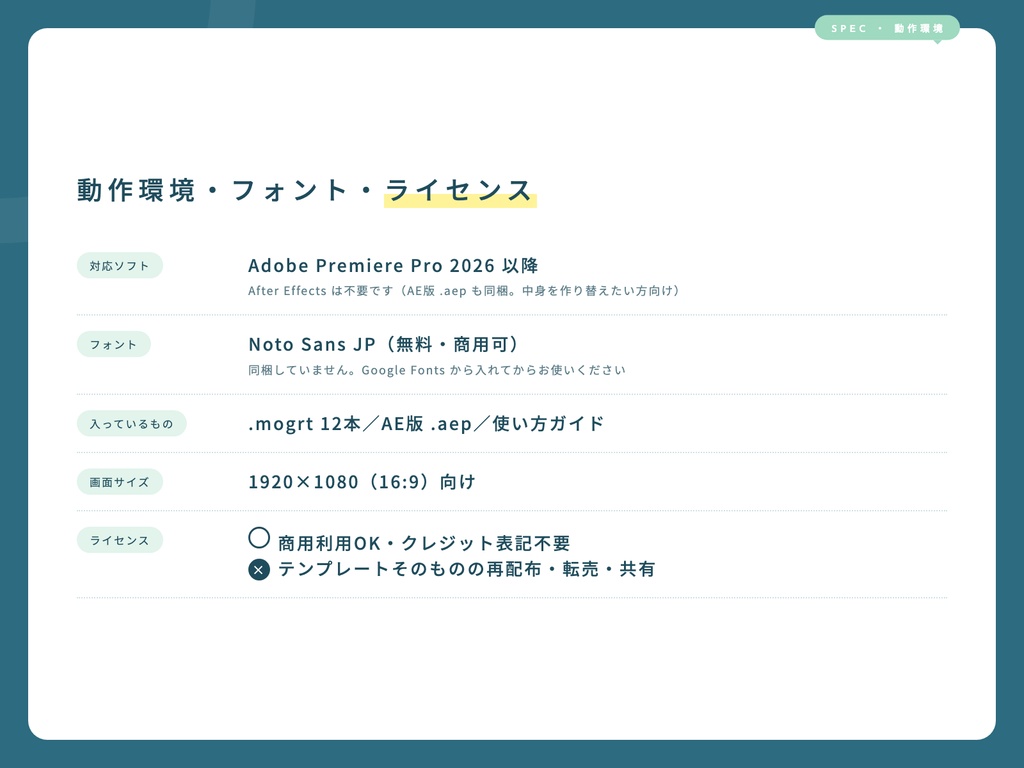Click the text Noto Sans JP（無料・商用可）
The width and height of the screenshot is (1024, 768).
pos(384,344)
